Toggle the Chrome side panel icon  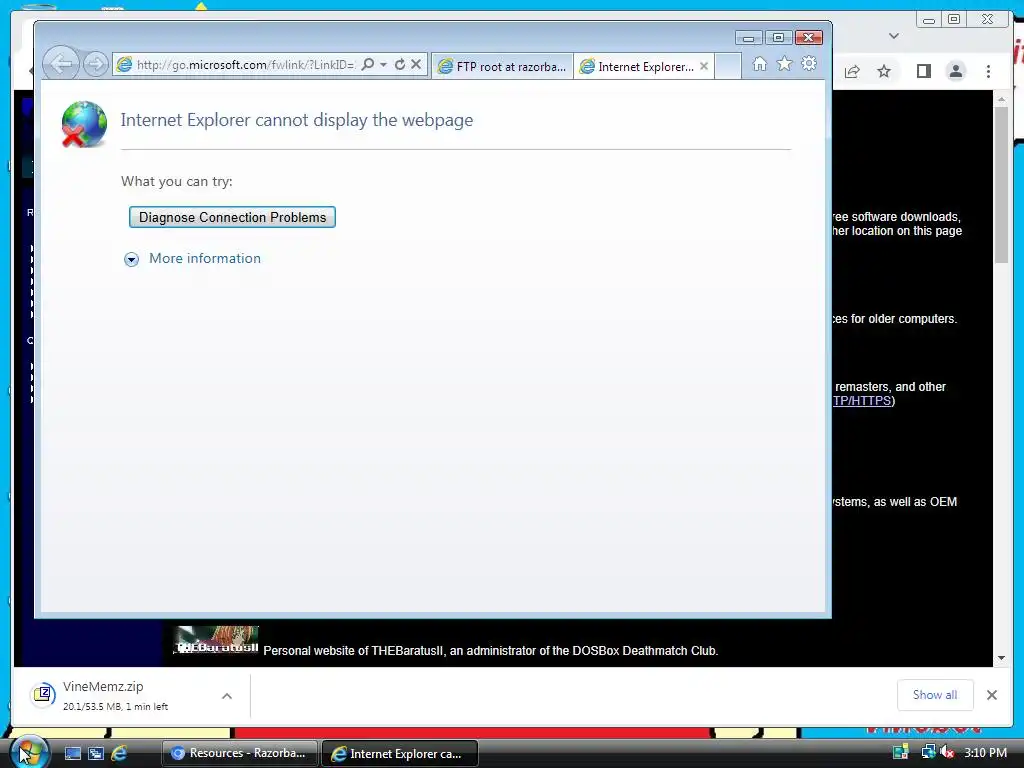pos(923,71)
